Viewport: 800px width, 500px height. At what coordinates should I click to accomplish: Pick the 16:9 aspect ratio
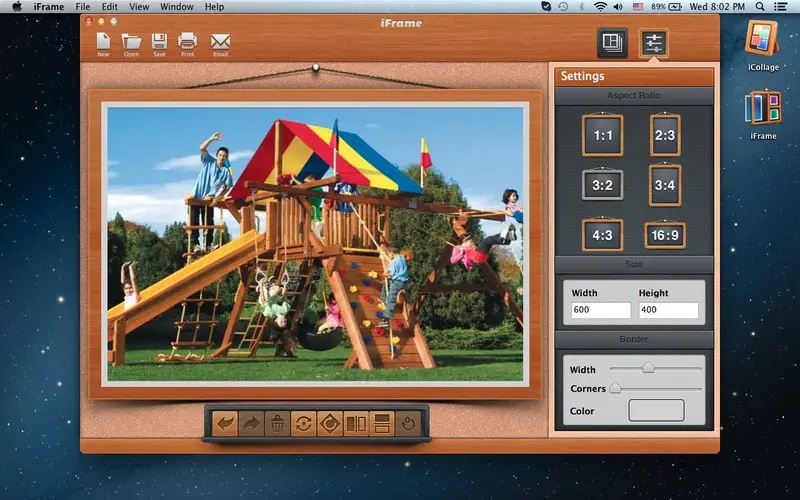665,235
